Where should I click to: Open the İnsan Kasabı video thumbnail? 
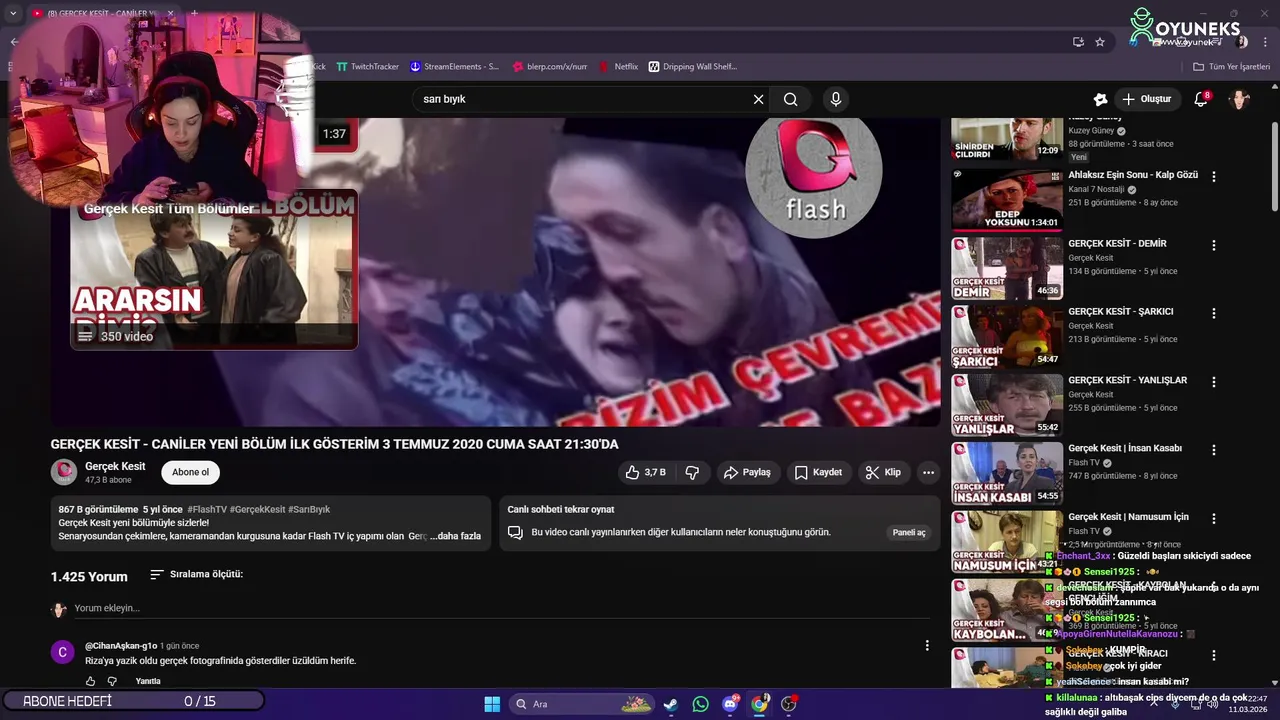[1007, 473]
